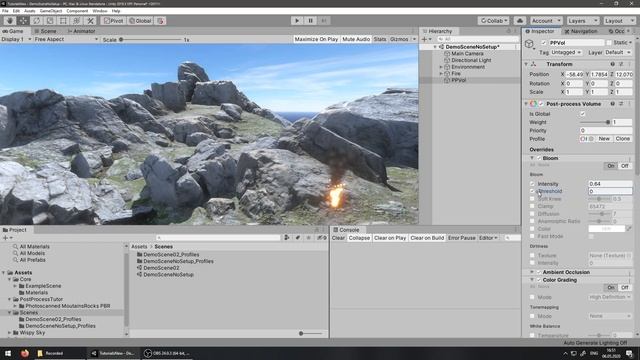
Task: Click the hierarchy create plus button
Action: (426, 39)
